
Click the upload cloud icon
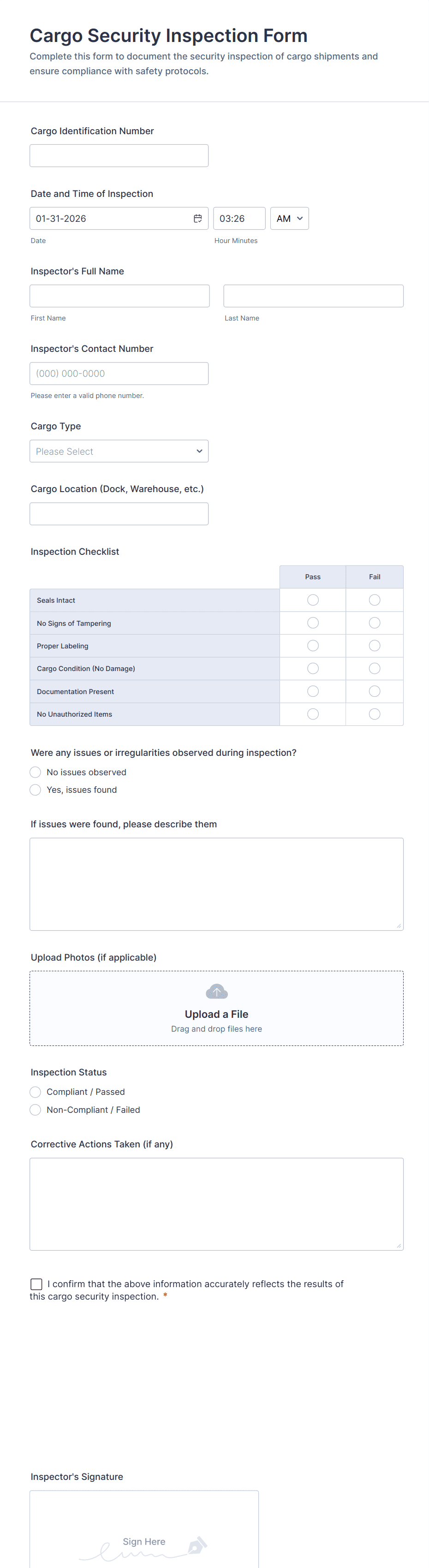coord(216,991)
